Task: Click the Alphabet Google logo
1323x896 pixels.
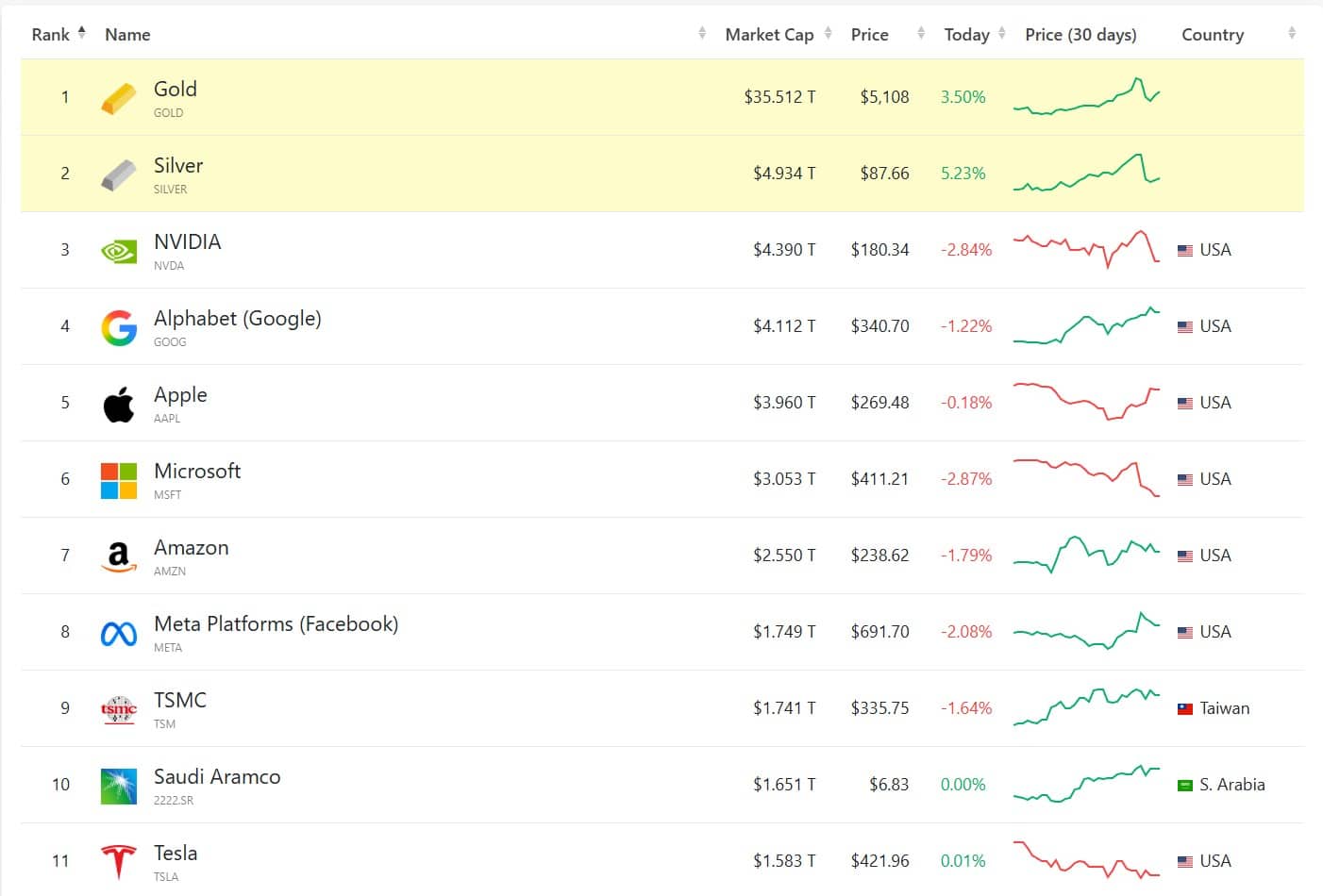Action: tap(119, 327)
